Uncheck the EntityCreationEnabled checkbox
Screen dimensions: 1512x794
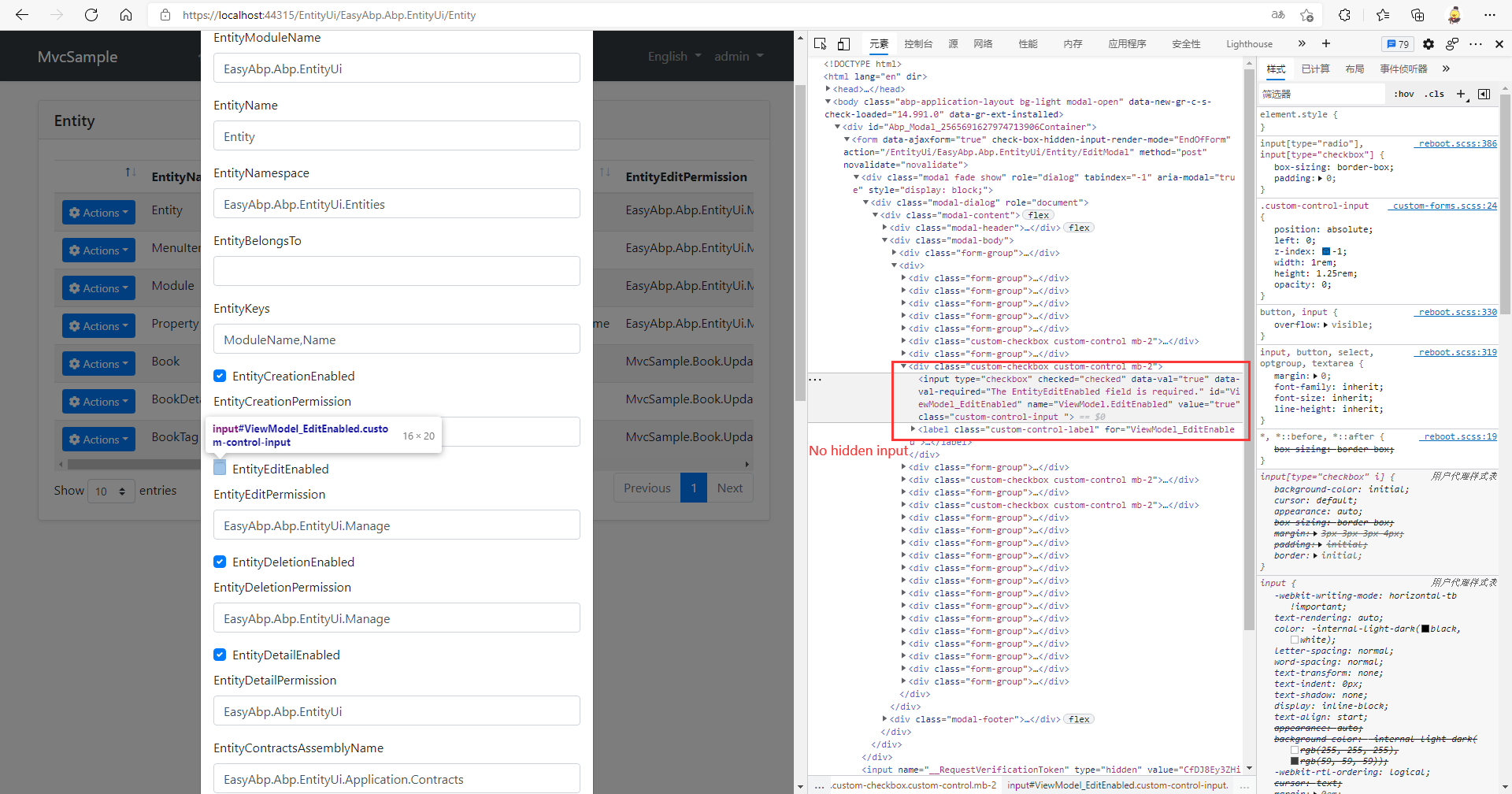(x=220, y=376)
